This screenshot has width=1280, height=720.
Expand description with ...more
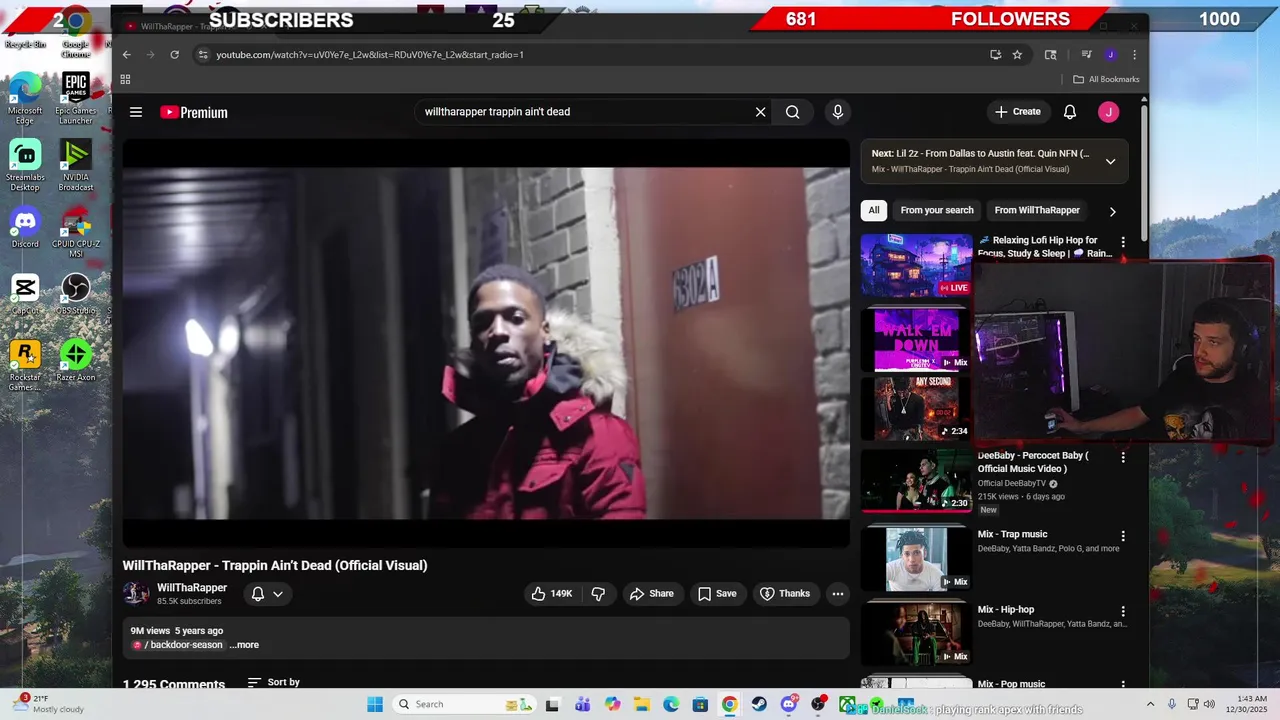click(x=244, y=645)
